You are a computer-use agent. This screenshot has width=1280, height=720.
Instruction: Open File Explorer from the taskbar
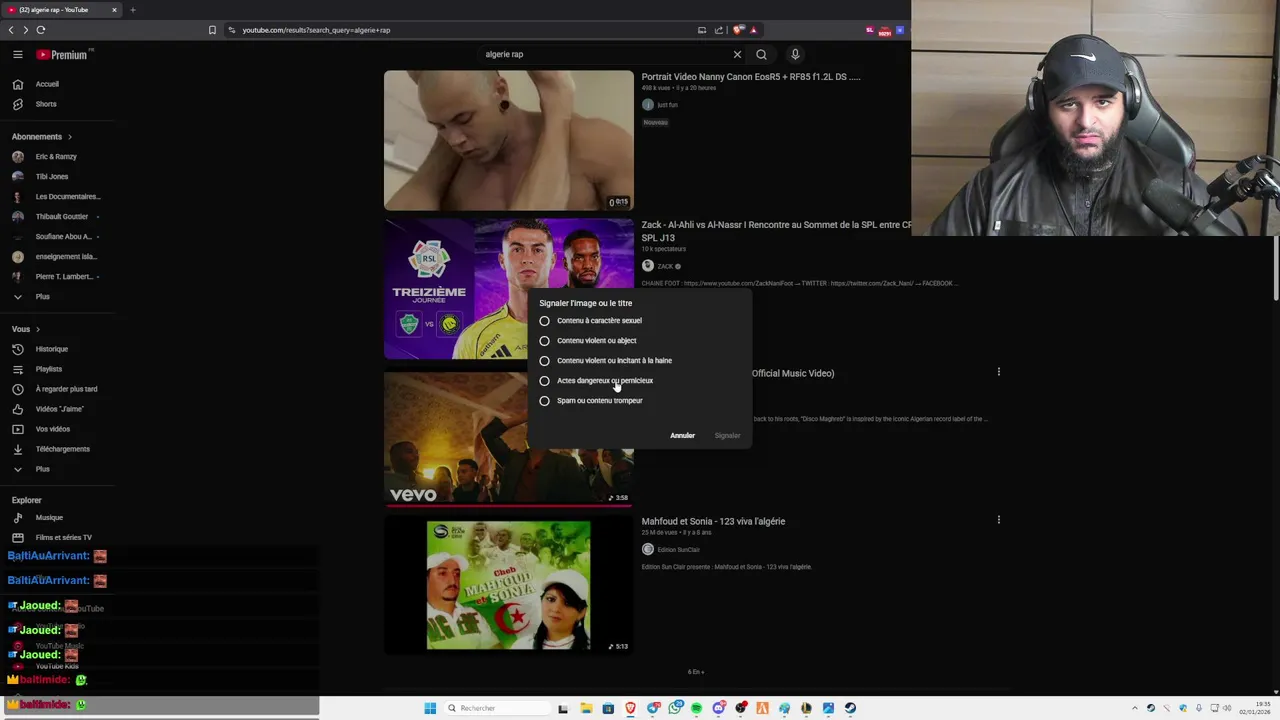click(x=586, y=708)
